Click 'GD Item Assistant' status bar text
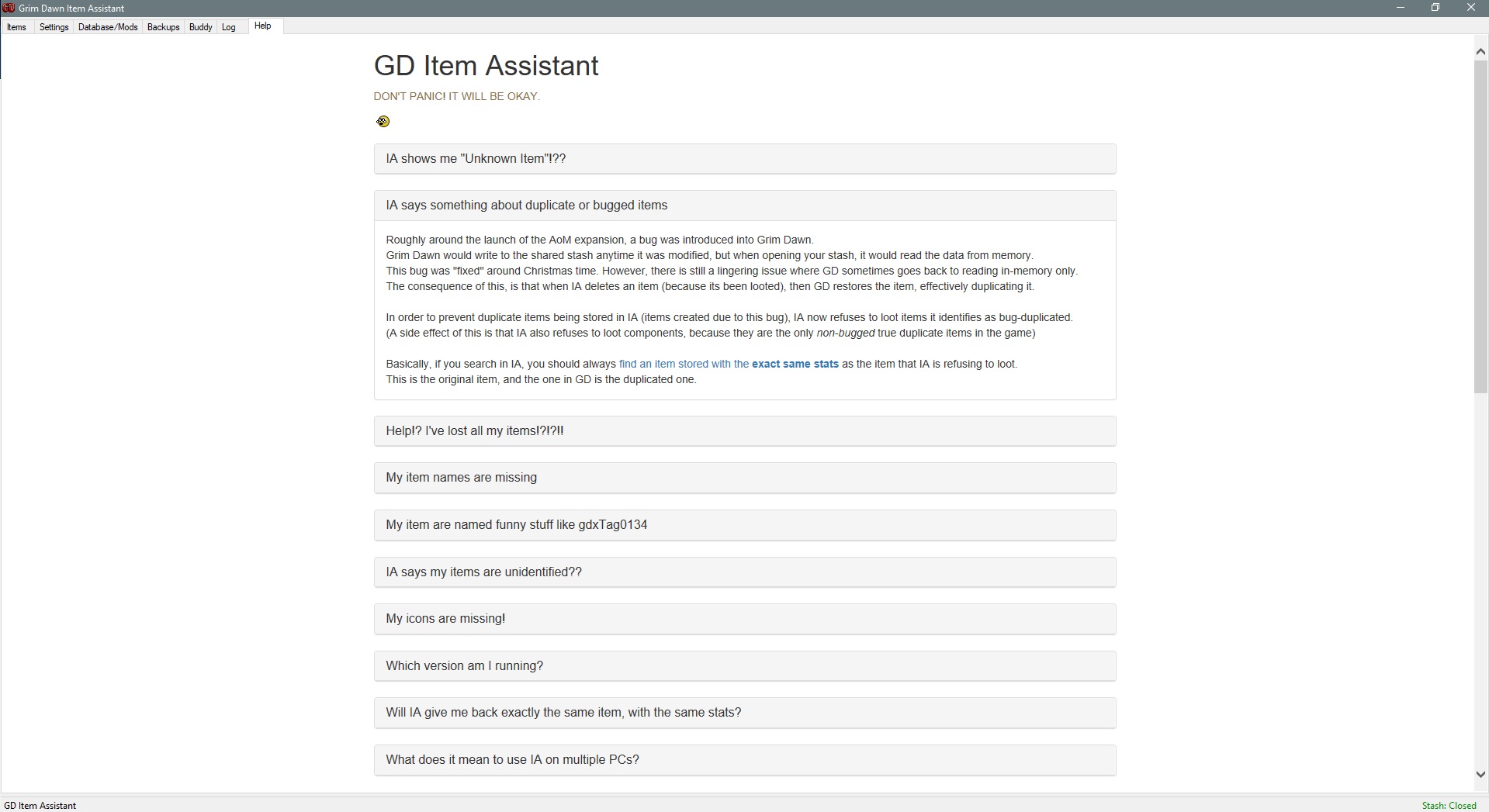Viewport: 1489px width, 812px height. coord(40,805)
